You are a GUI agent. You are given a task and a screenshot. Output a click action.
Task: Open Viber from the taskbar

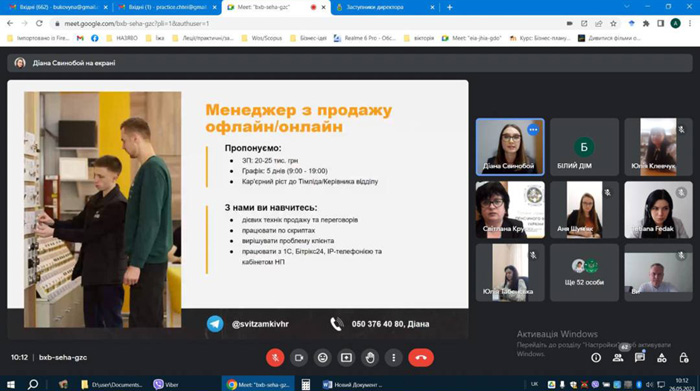click(166, 384)
